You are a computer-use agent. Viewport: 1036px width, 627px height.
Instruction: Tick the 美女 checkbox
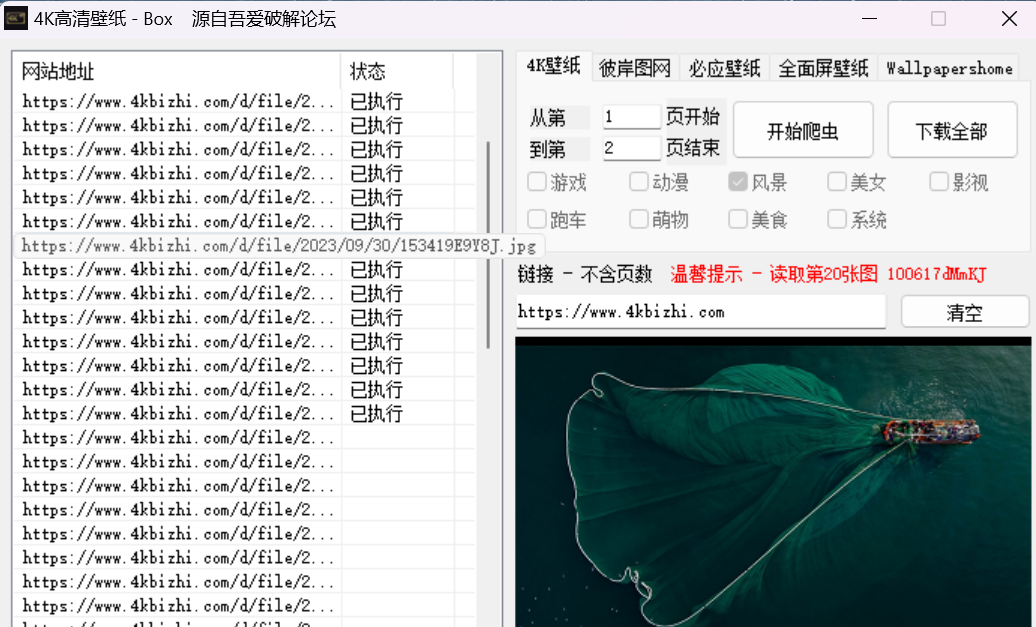(x=837, y=182)
